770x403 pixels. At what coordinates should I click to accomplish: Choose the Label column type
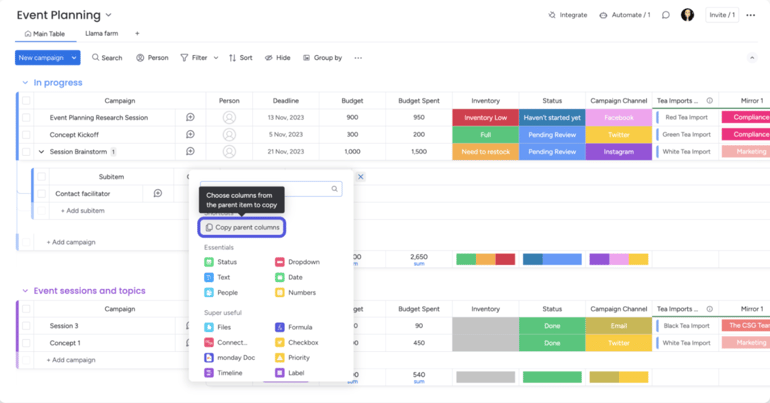[x=290, y=373]
